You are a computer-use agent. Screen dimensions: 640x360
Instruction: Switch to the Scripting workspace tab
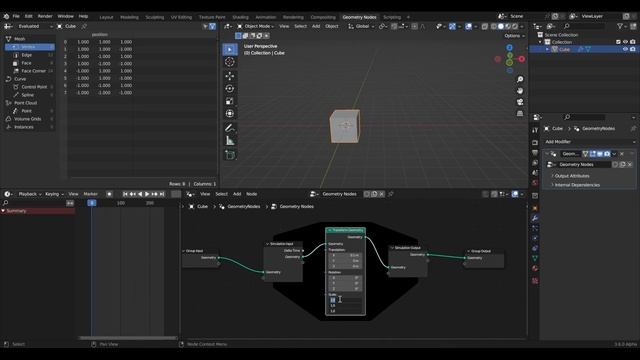392,17
